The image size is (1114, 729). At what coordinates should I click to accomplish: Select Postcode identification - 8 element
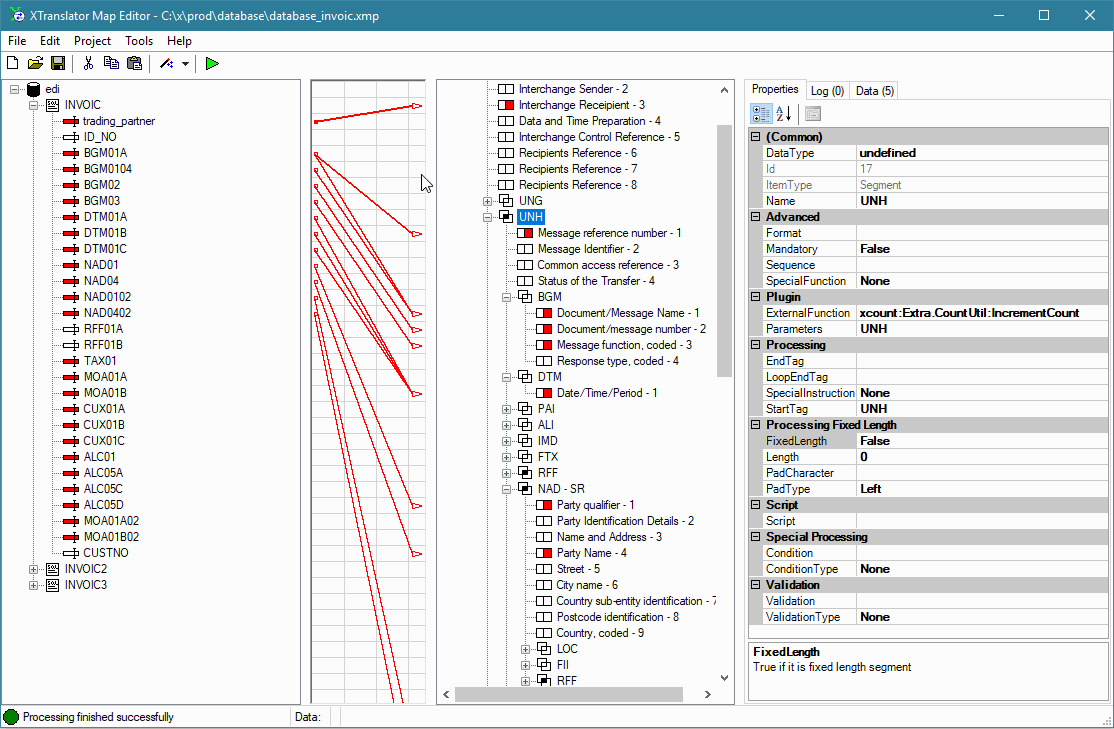(x=617, y=617)
